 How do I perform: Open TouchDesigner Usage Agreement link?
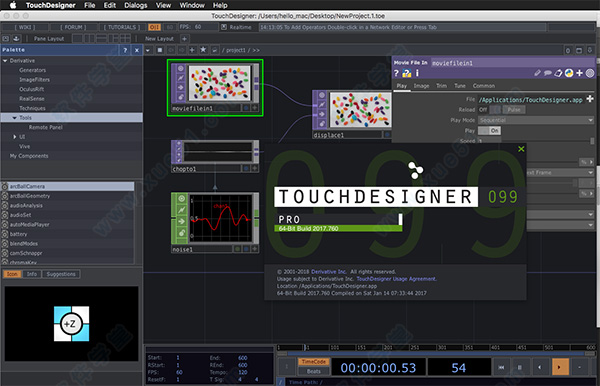[396, 279]
